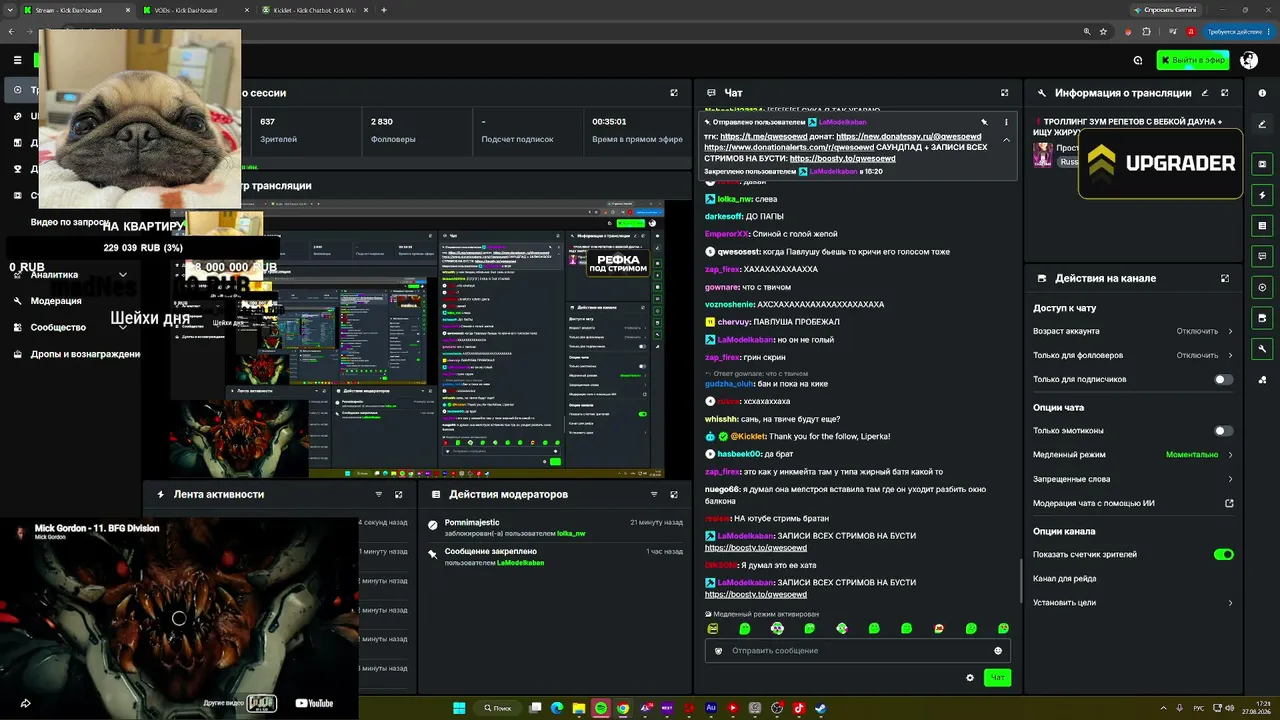
Task: Toggle the chat bubble widget in right rail
Action: (1262, 257)
